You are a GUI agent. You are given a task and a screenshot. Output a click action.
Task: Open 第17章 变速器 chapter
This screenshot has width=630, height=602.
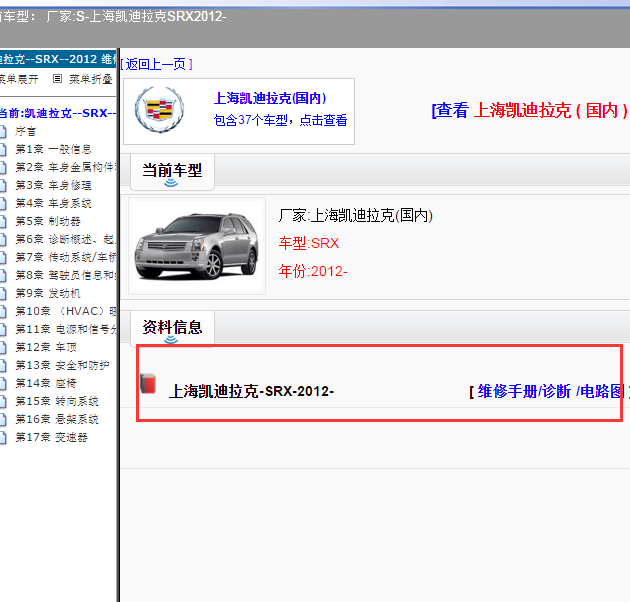(51, 437)
